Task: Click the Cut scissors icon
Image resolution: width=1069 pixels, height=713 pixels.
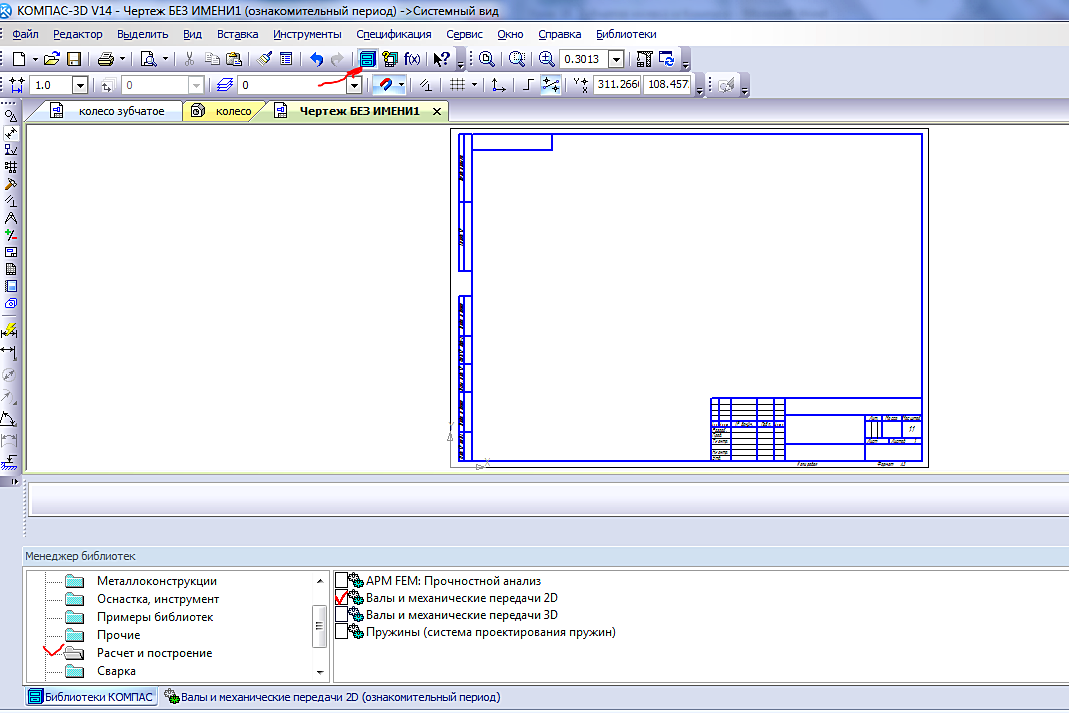Action: 188,59
